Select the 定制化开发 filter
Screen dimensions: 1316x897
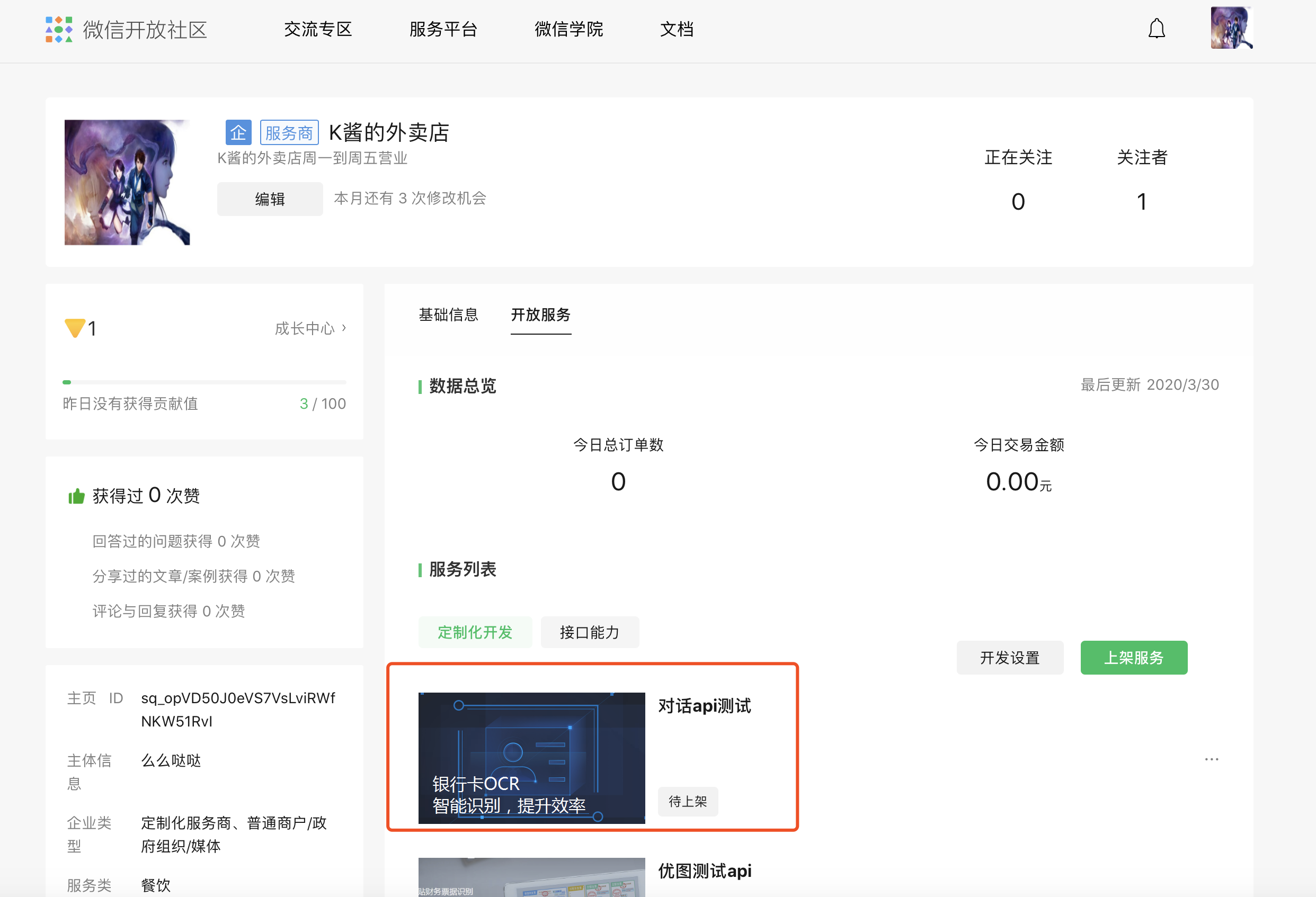475,632
